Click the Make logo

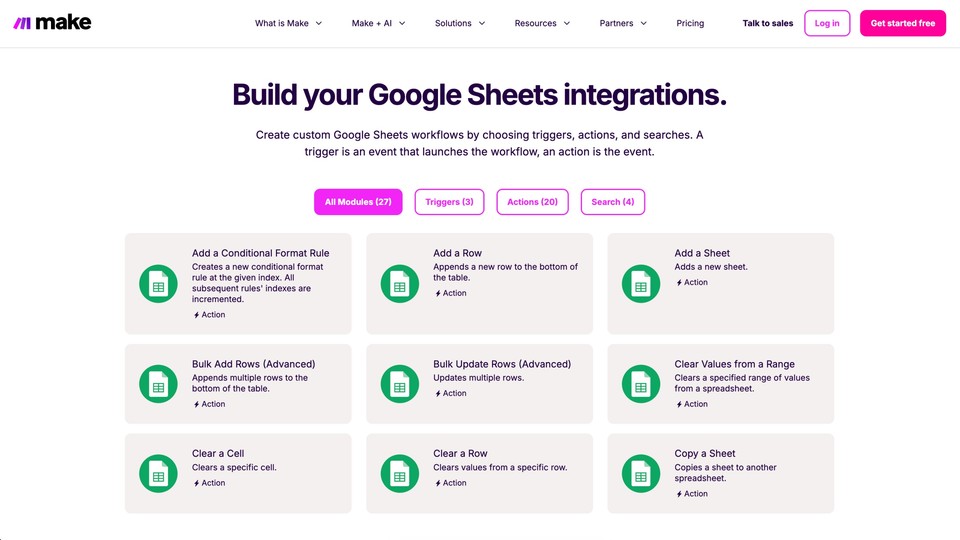(x=52, y=23)
